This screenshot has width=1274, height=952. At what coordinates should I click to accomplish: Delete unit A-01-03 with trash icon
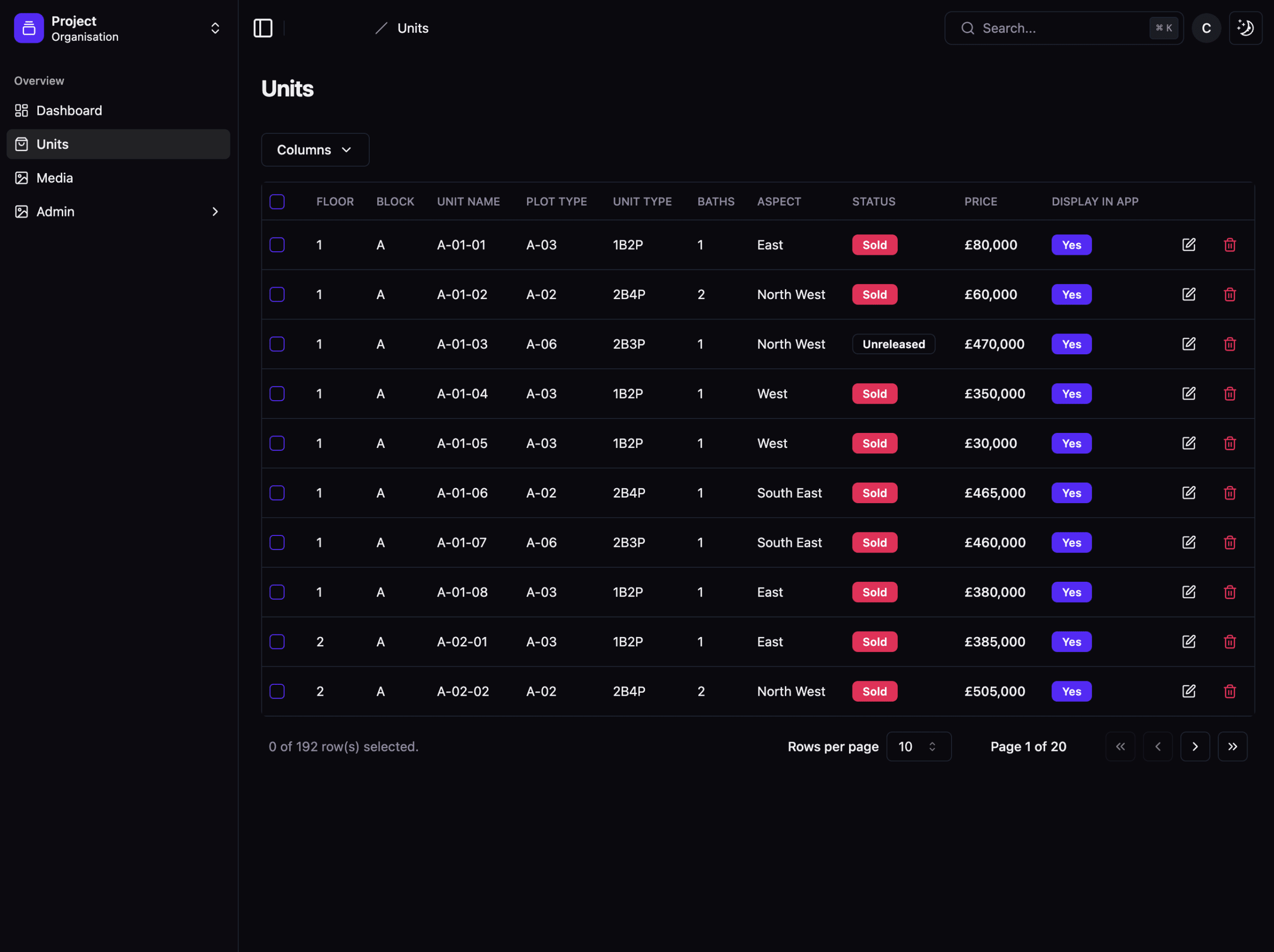click(x=1229, y=344)
